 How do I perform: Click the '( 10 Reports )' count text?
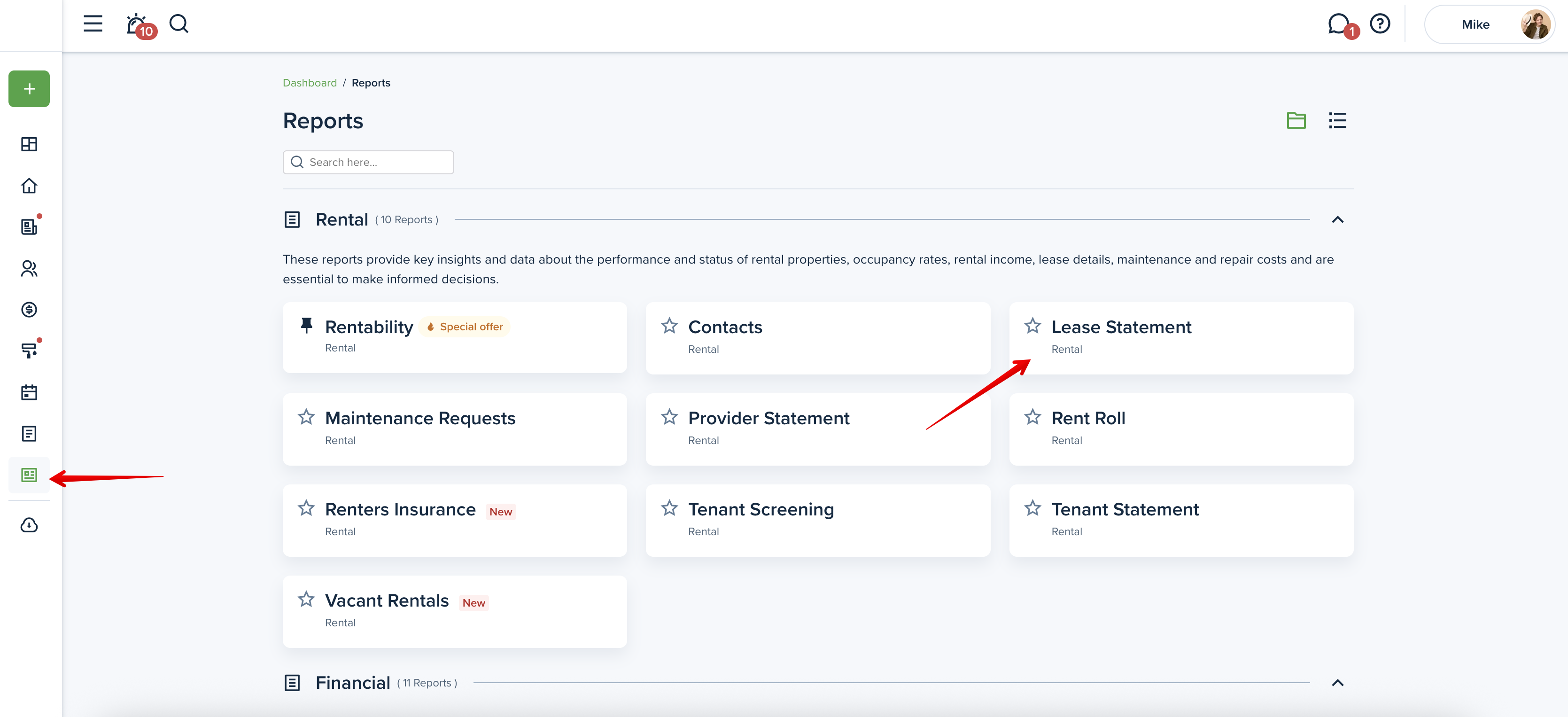(x=407, y=220)
